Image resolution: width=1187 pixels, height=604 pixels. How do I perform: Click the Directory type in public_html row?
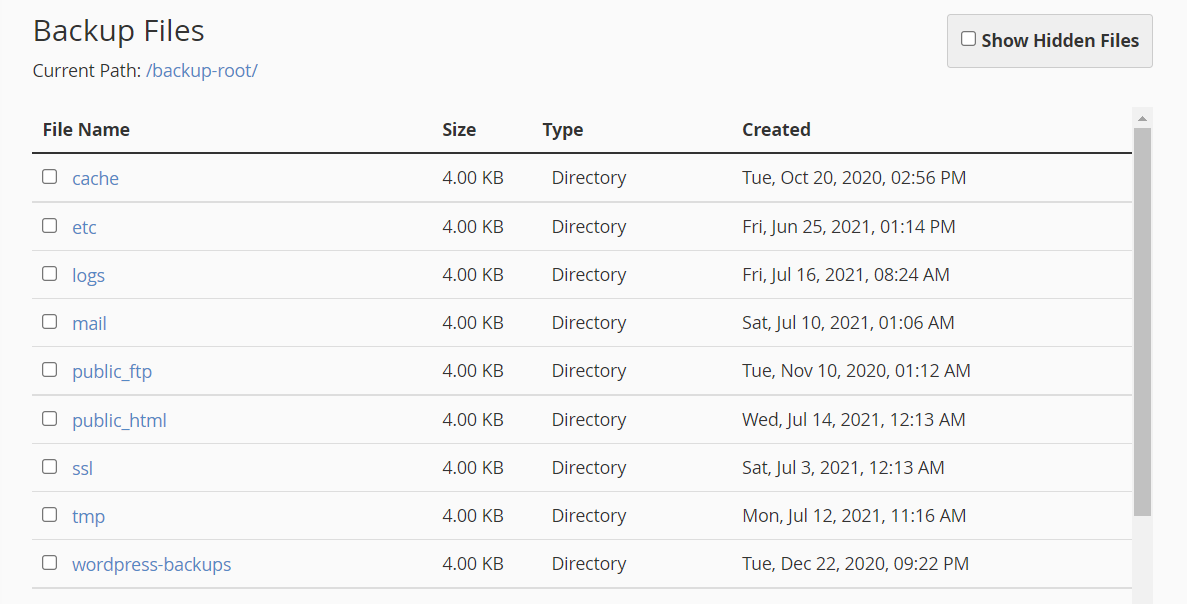(589, 420)
